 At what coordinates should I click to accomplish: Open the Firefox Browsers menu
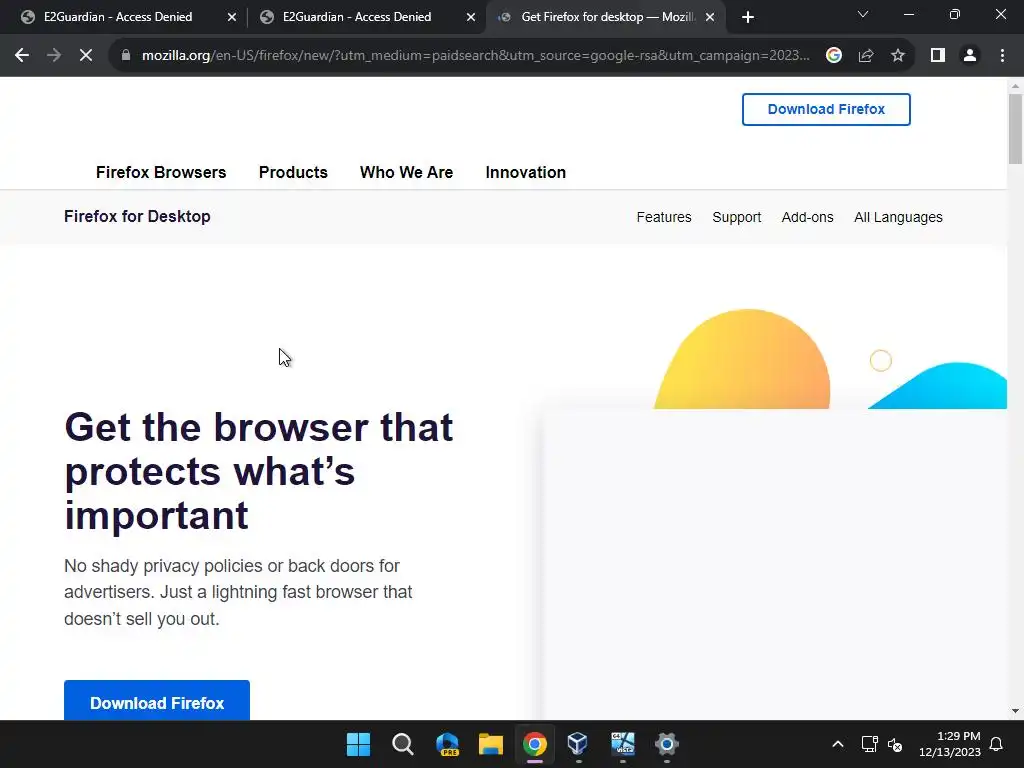point(161,172)
